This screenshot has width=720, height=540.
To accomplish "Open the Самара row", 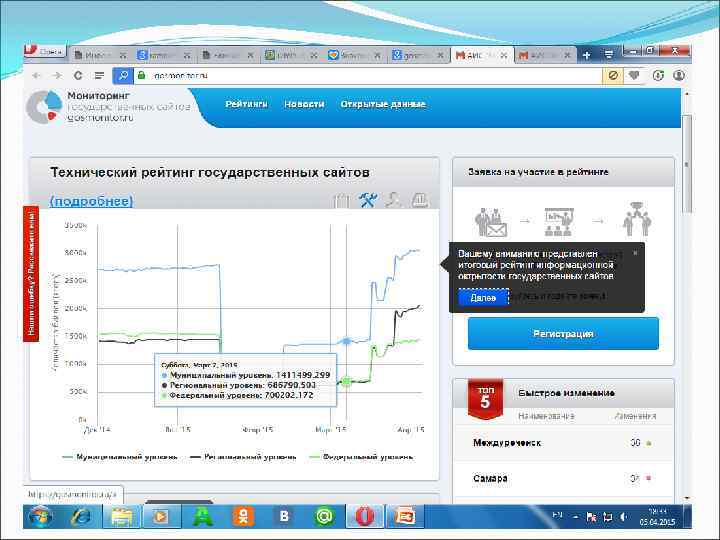I will (564, 478).
